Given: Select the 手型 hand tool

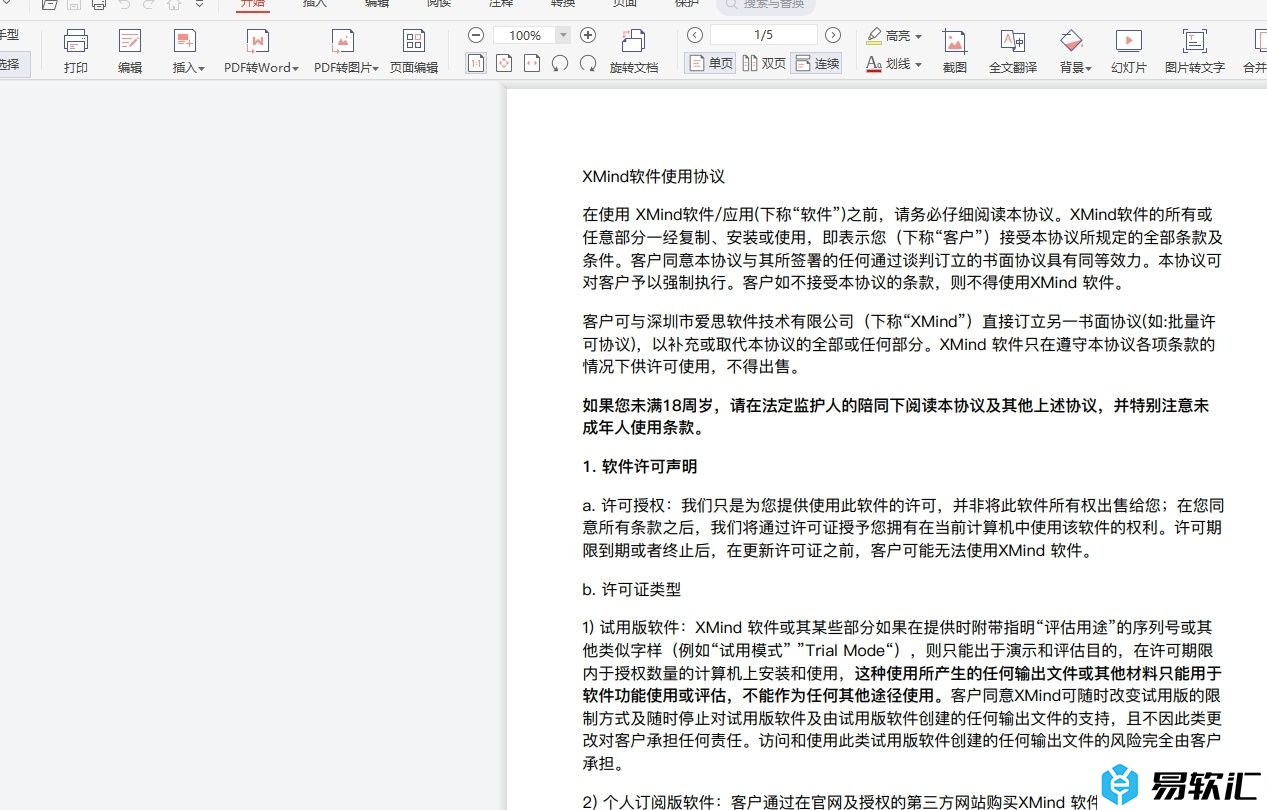Looking at the screenshot, I should coord(10,35).
